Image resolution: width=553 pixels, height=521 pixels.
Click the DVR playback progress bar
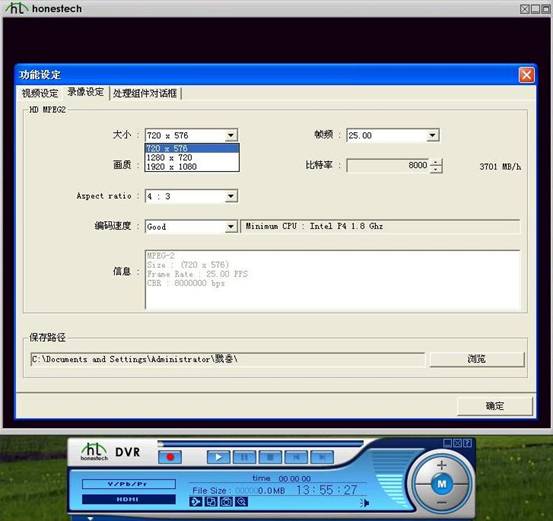(x=261, y=443)
